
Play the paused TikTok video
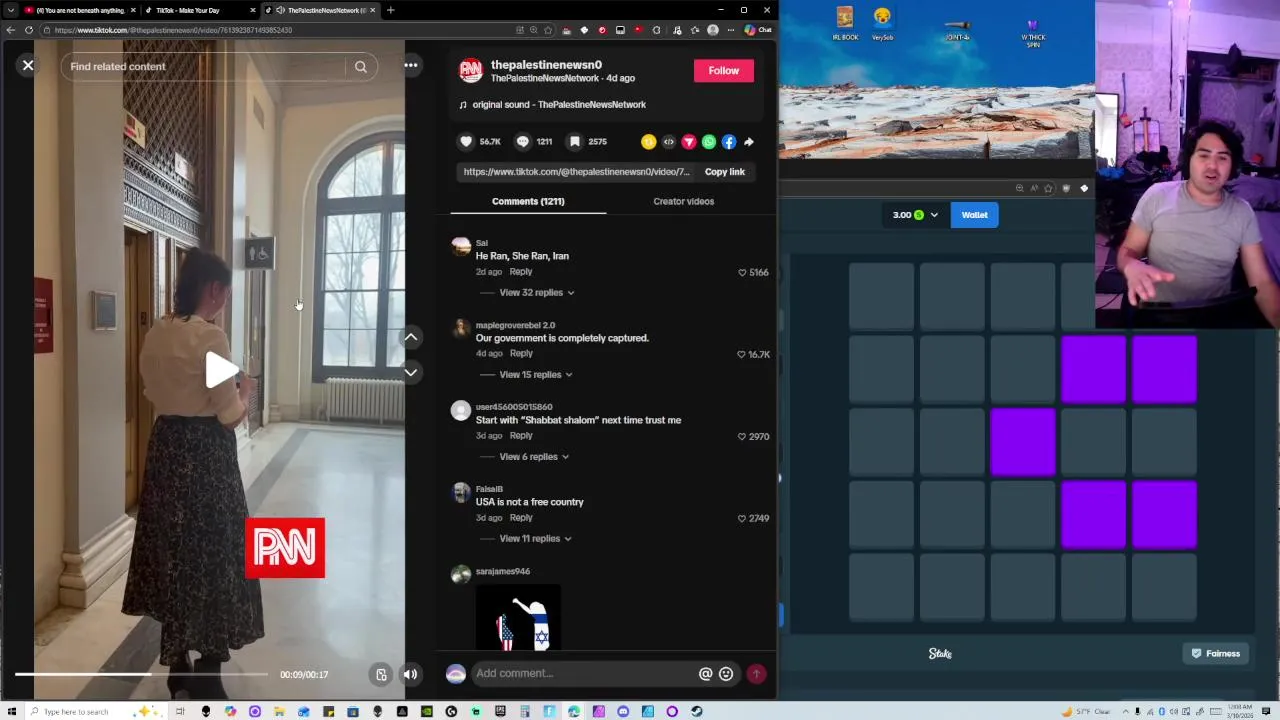coord(220,370)
